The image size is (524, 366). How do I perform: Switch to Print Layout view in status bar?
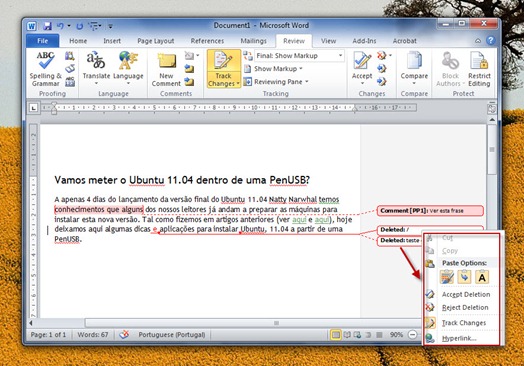(336, 335)
